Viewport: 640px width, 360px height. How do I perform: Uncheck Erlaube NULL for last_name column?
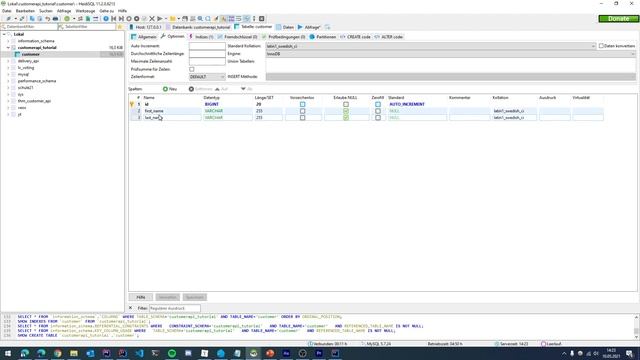(346, 118)
